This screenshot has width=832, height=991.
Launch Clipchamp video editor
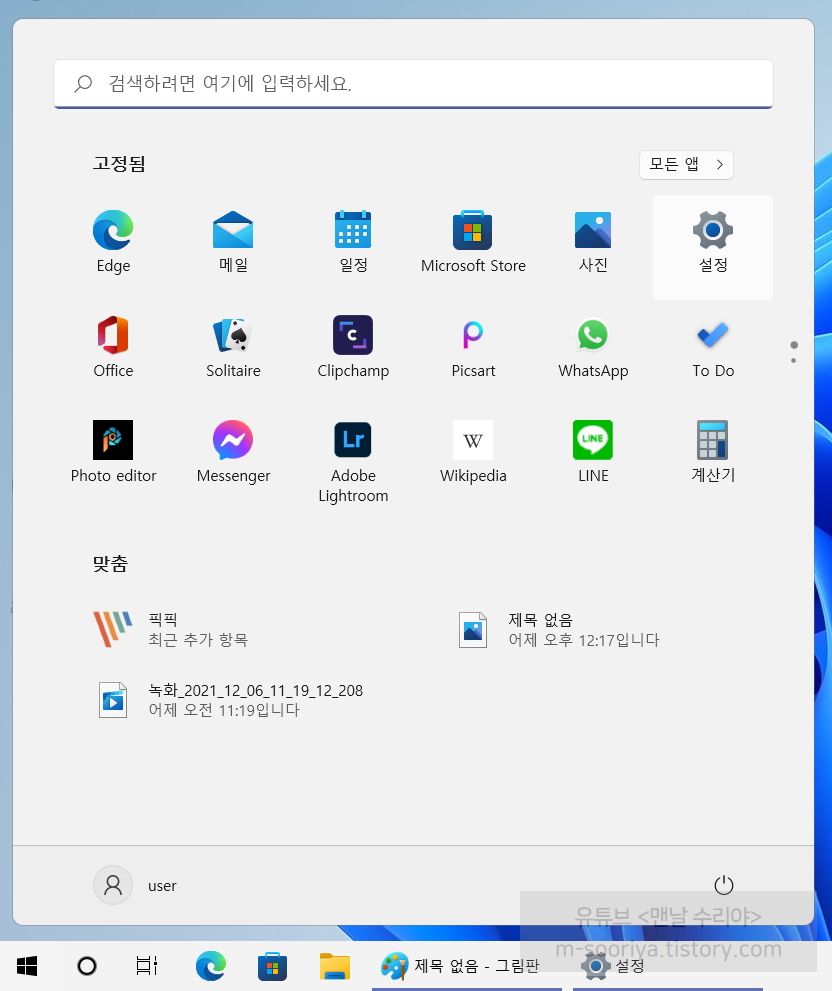pos(353,347)
